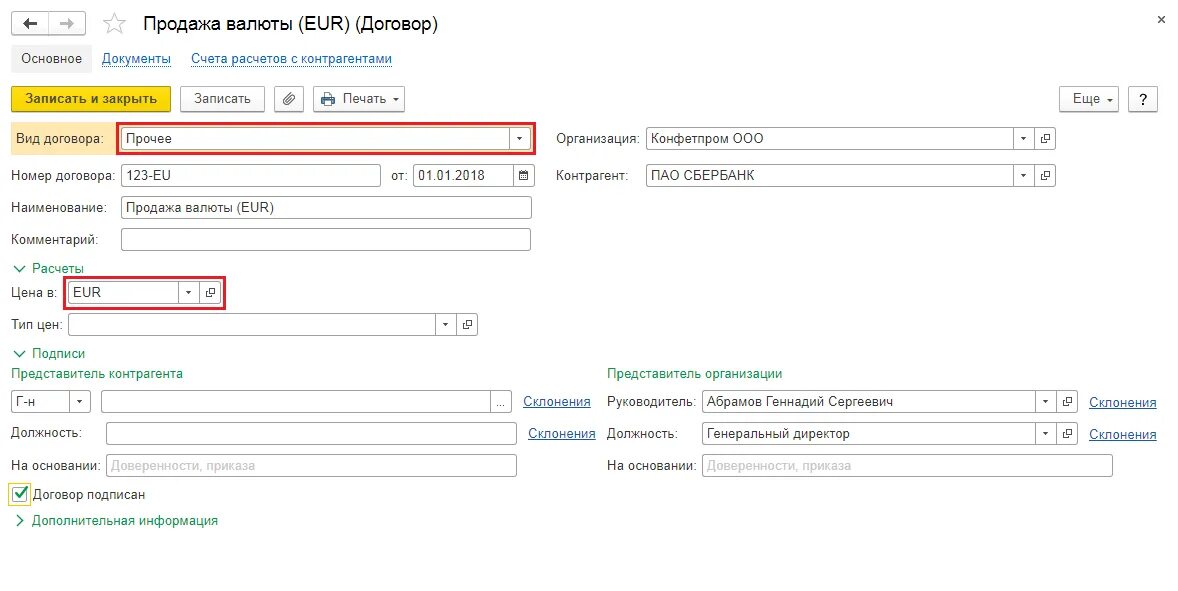Open the Цена в currency dropdown
The image size is (1178, 591).
point(189,293)
